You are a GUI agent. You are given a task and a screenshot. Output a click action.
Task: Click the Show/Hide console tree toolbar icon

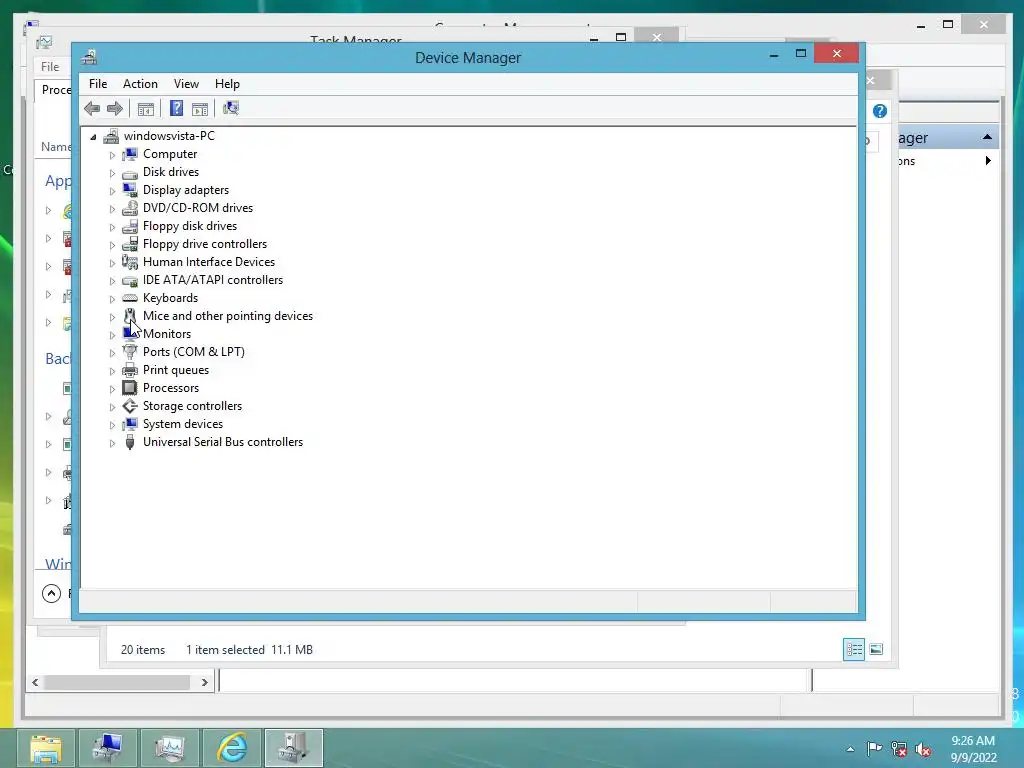(x=146, y=109)
